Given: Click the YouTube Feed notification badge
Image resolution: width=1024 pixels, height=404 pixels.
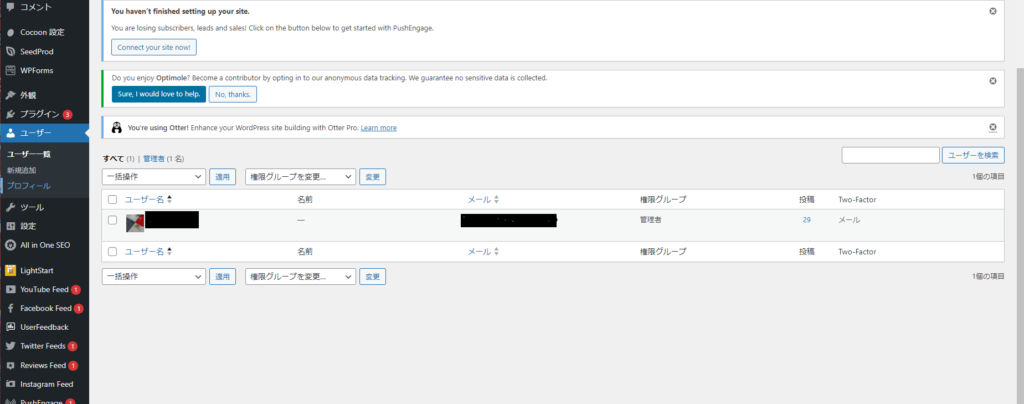Looking at the screenshot, I should tap(76, 289).
